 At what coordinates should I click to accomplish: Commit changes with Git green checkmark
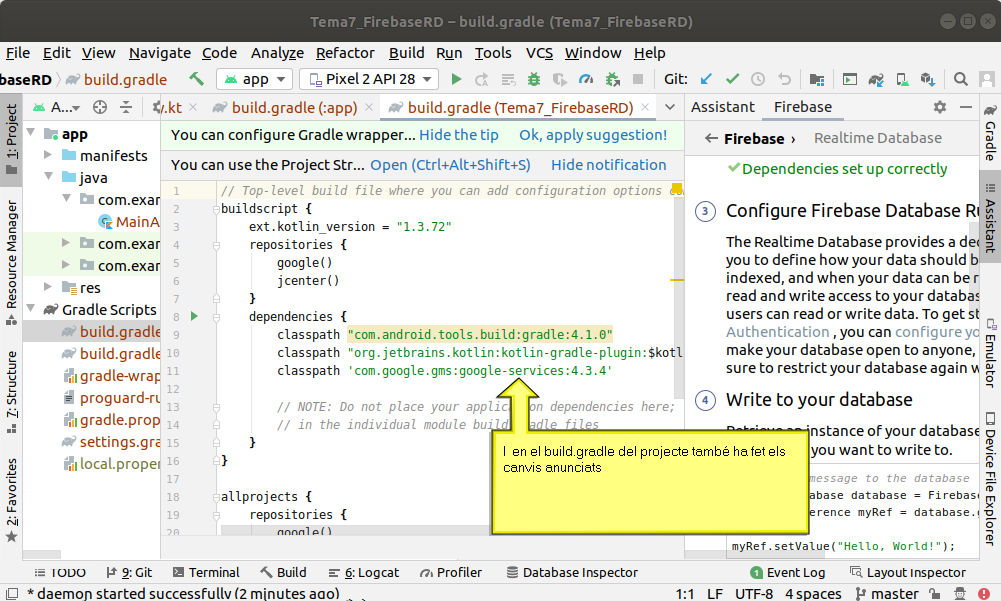pos(732,79)
